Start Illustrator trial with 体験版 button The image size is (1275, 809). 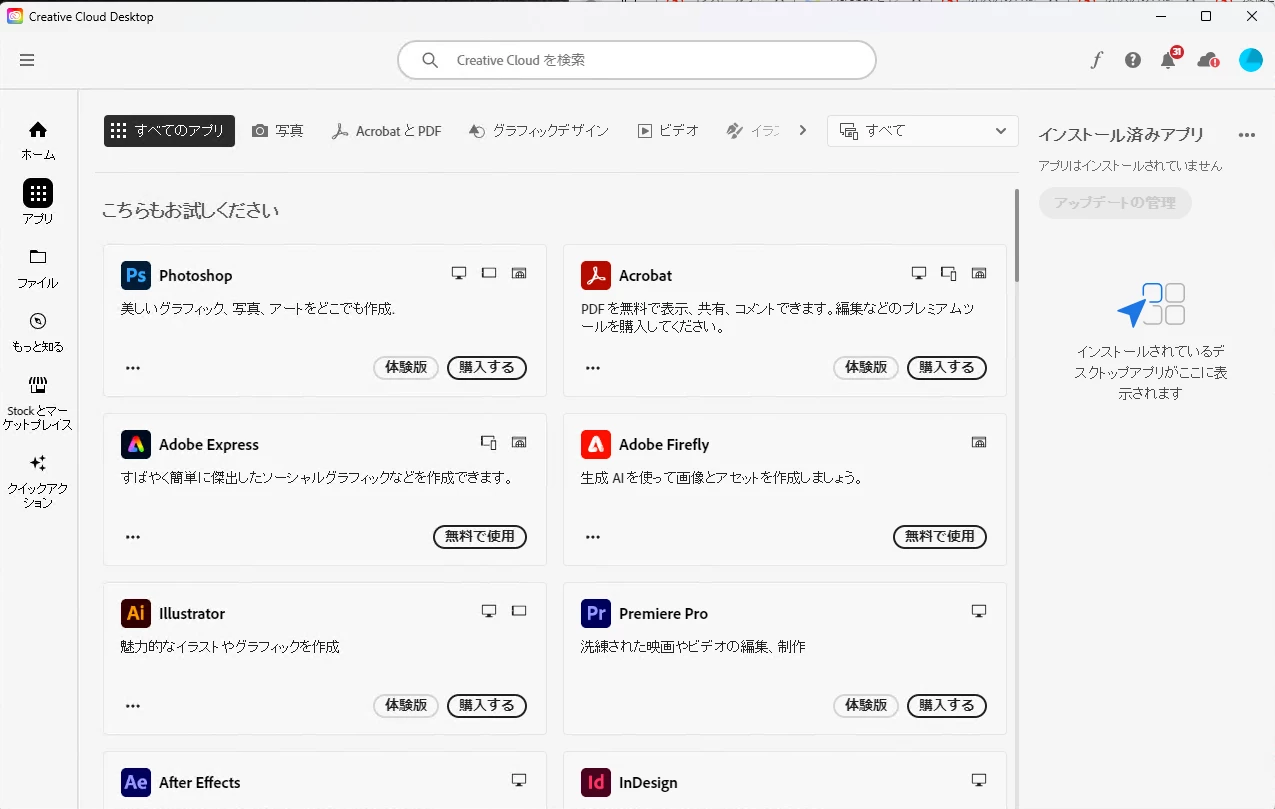click(406, 705)
